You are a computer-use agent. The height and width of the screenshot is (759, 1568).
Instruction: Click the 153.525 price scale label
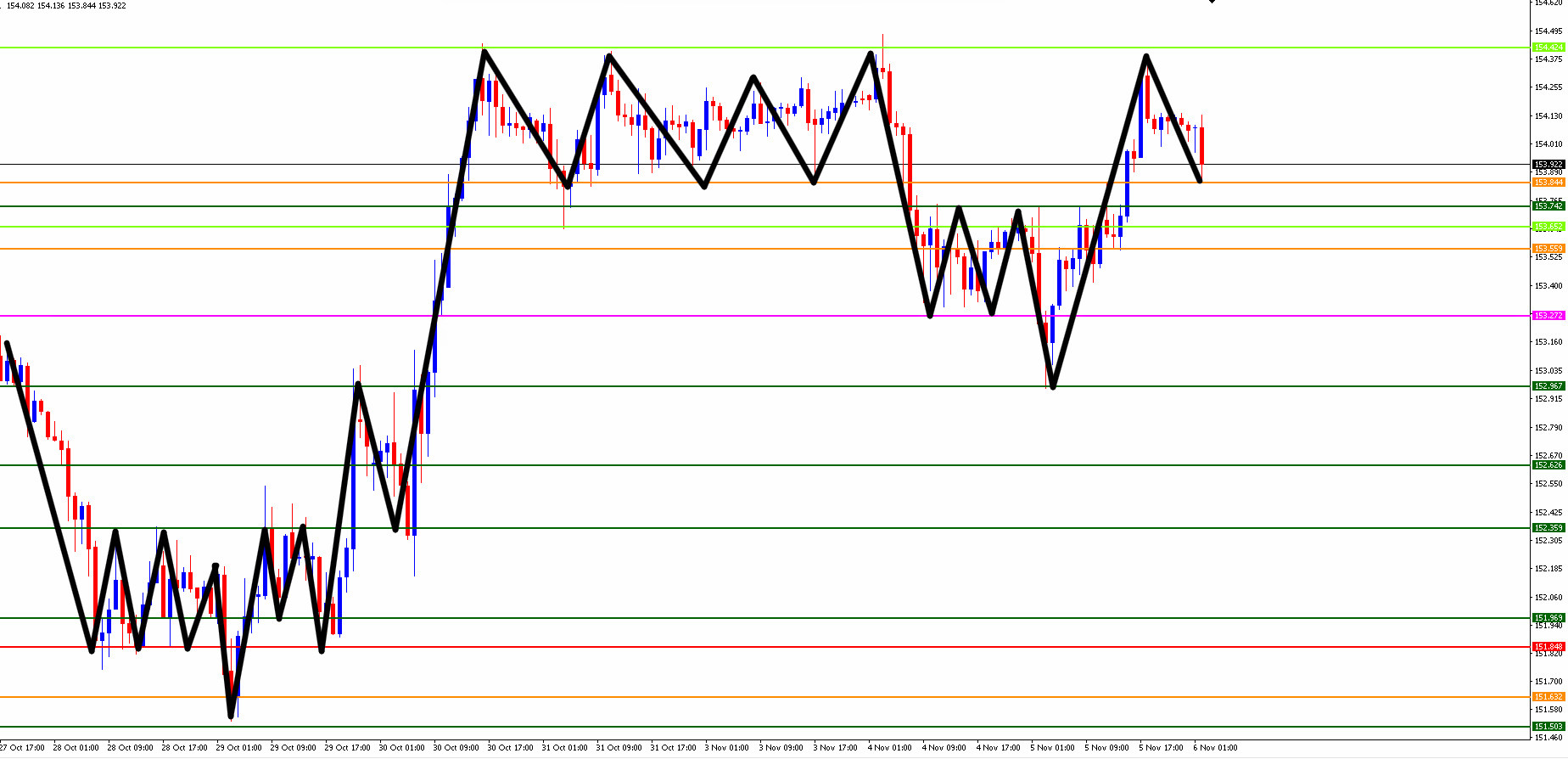1548,257
